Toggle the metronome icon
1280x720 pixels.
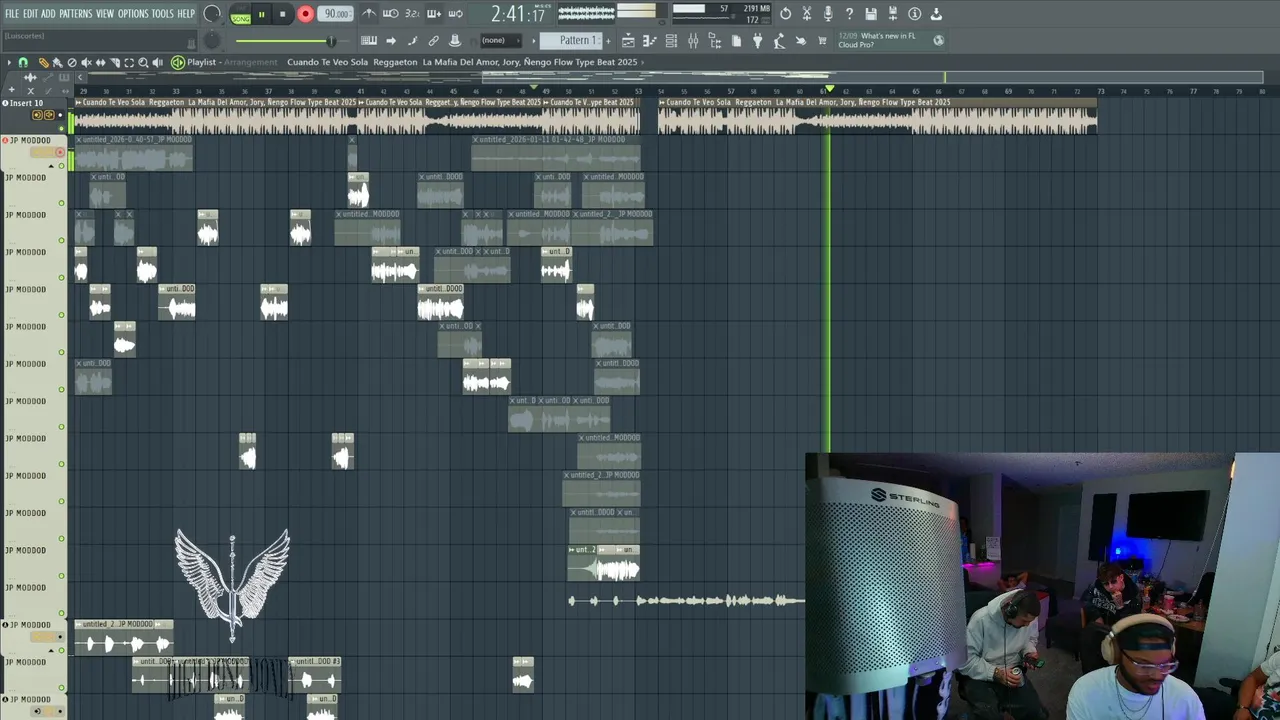click(369, 14)
